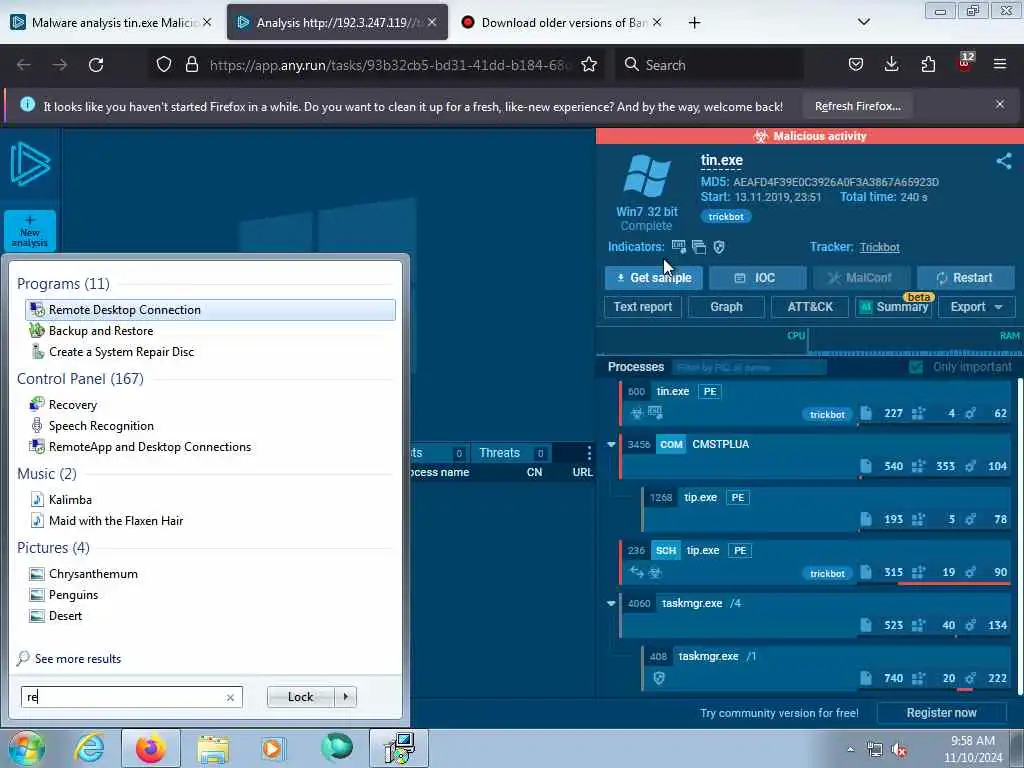The height and width of the screenshot is (768, 1024).
Task: Select the SCH tip.exe process 236
Action: (814, 561)
